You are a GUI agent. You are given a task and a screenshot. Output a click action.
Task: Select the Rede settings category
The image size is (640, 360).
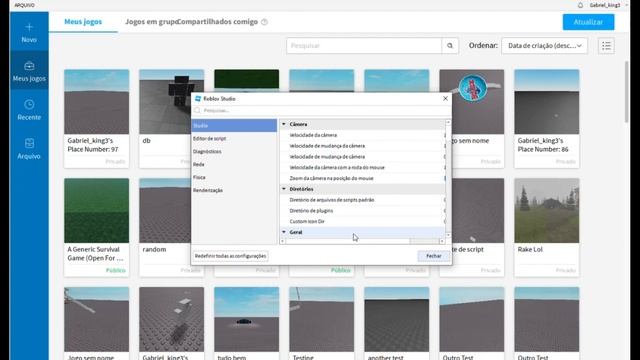pyautogui.click(x=234, y=164)
